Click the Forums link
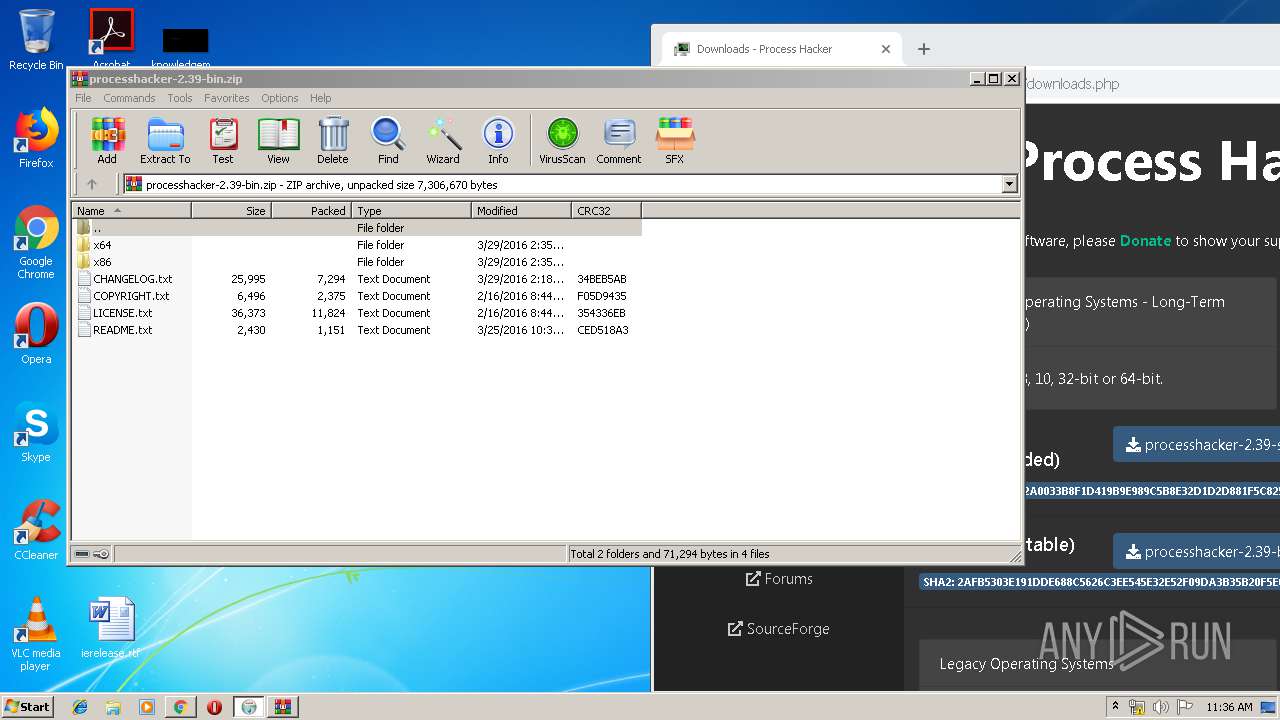 779,579
